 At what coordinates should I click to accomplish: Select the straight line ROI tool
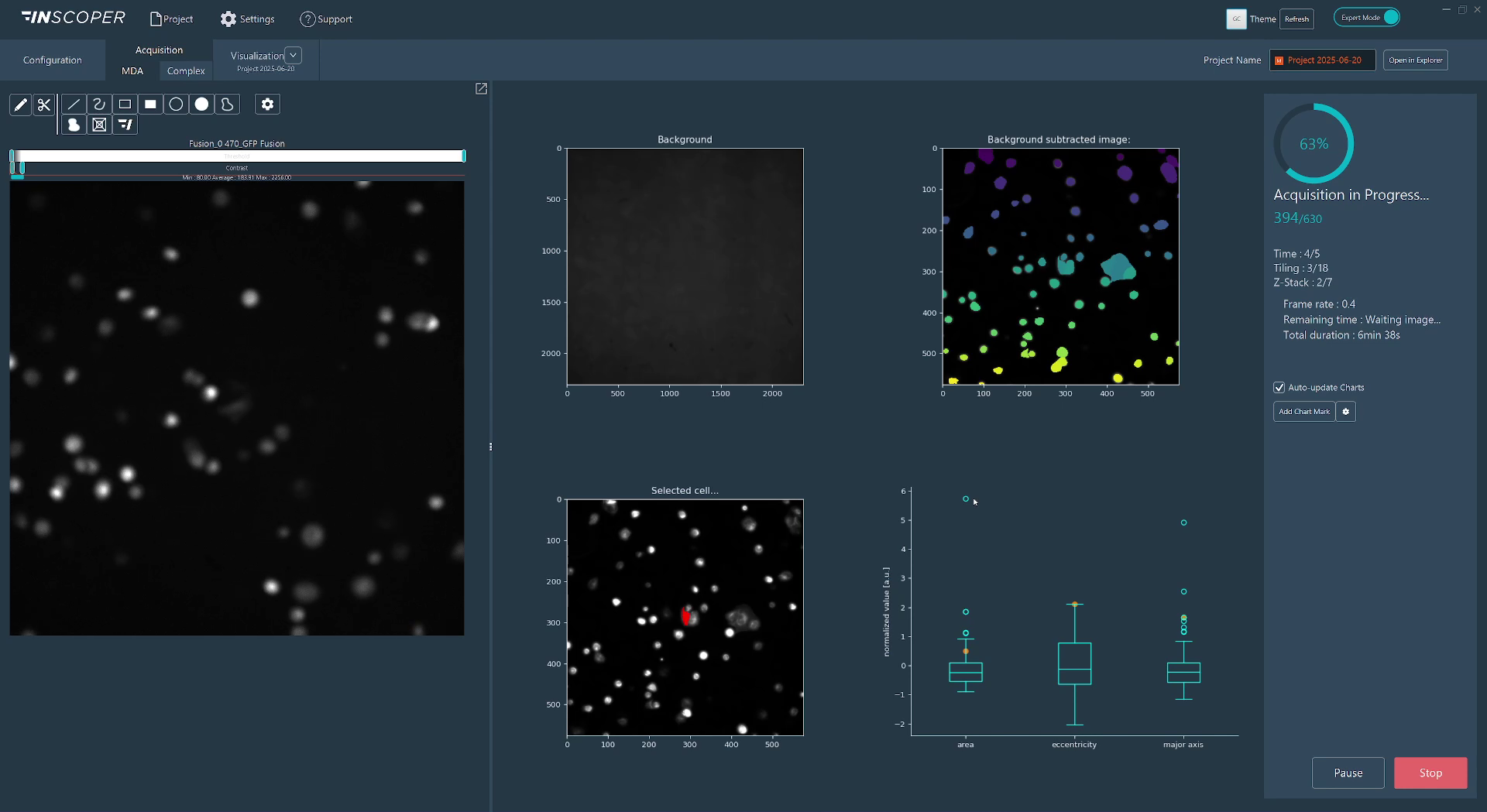point(74,104)
